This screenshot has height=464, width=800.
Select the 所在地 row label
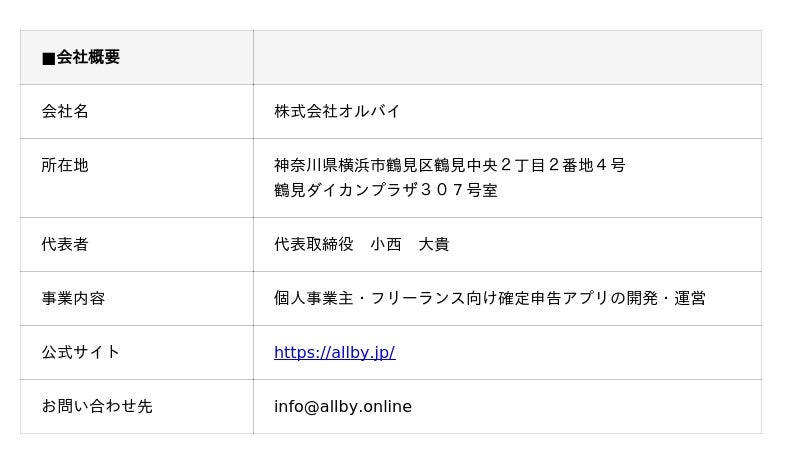(65, 165)
